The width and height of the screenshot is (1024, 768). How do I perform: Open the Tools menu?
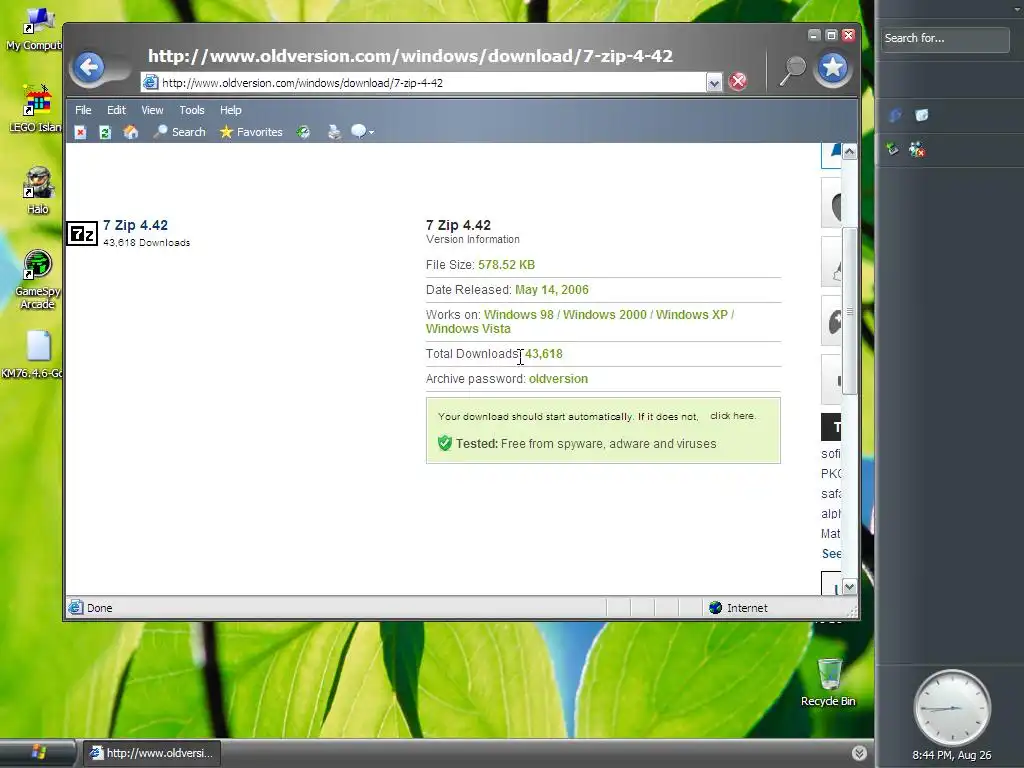pos(192,110)
